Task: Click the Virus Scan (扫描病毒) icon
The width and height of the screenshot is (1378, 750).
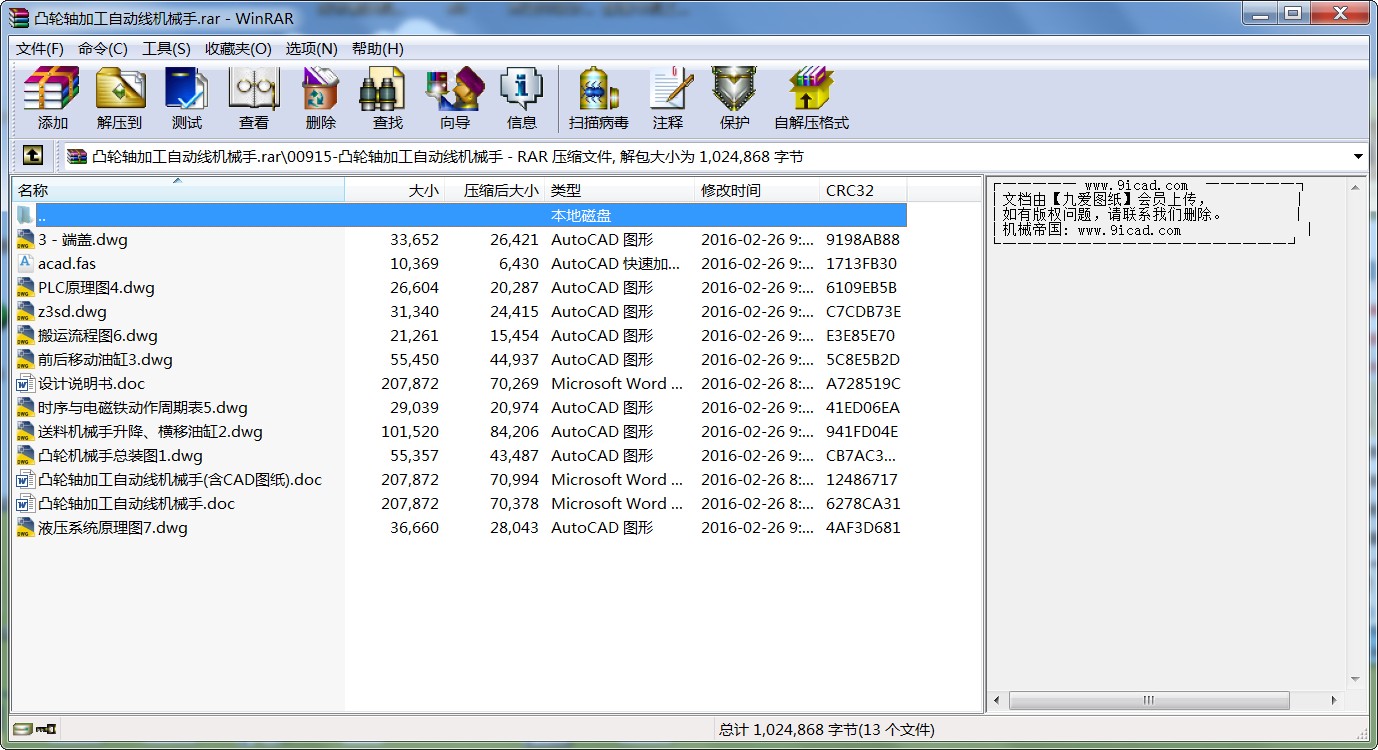Action: click(598, 98)
